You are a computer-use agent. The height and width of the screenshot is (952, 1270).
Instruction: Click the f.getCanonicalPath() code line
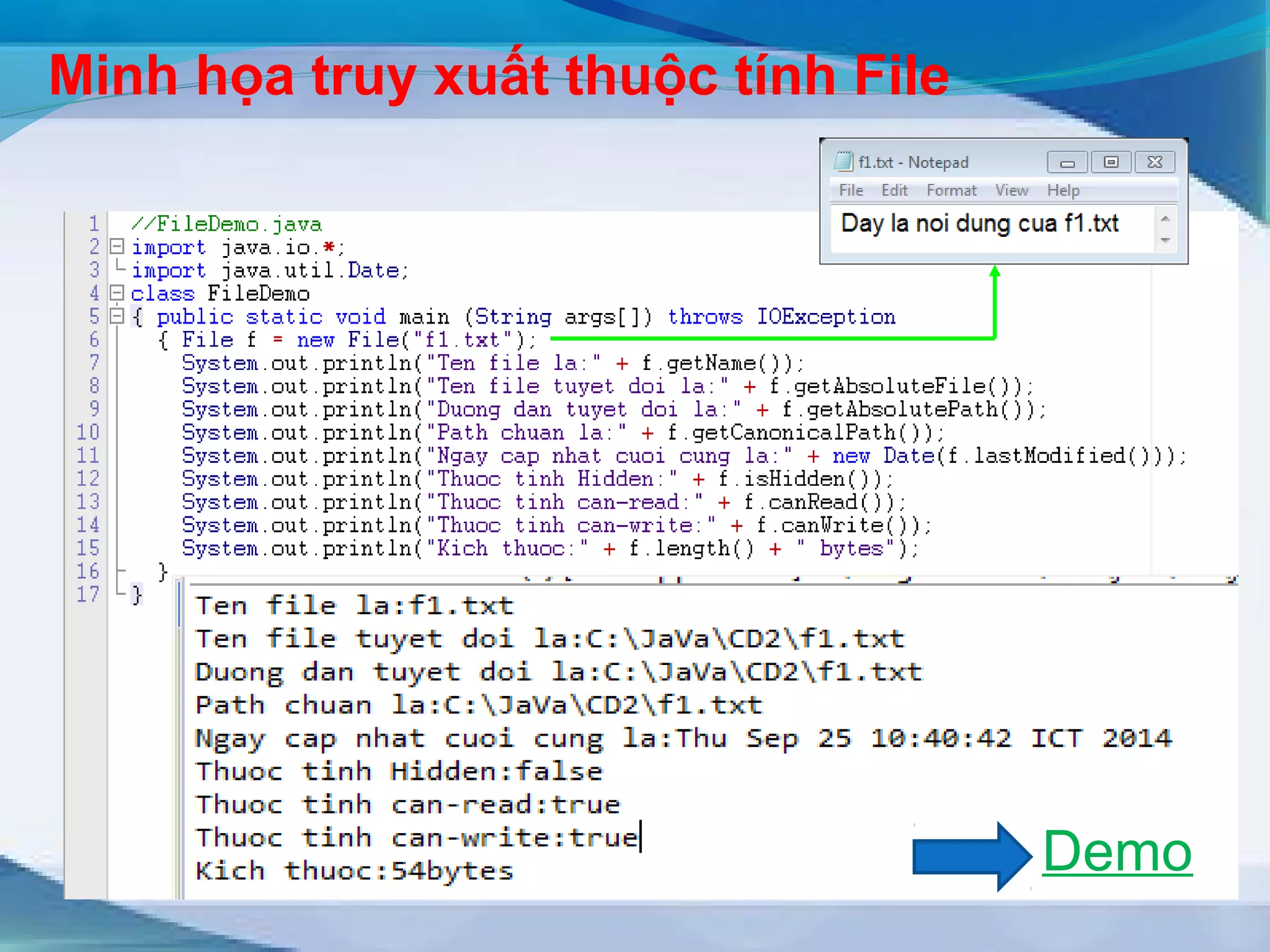click(563, 433)
